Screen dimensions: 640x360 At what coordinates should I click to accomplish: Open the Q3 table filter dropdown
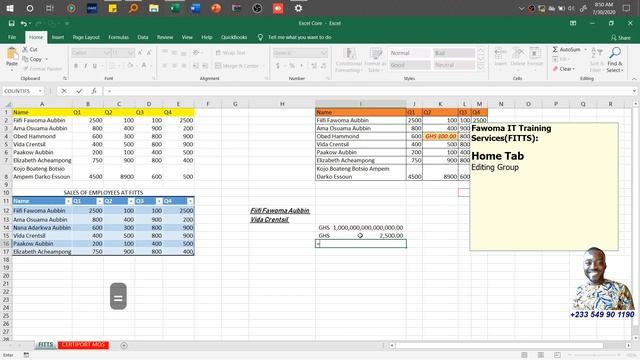point(158,201)
